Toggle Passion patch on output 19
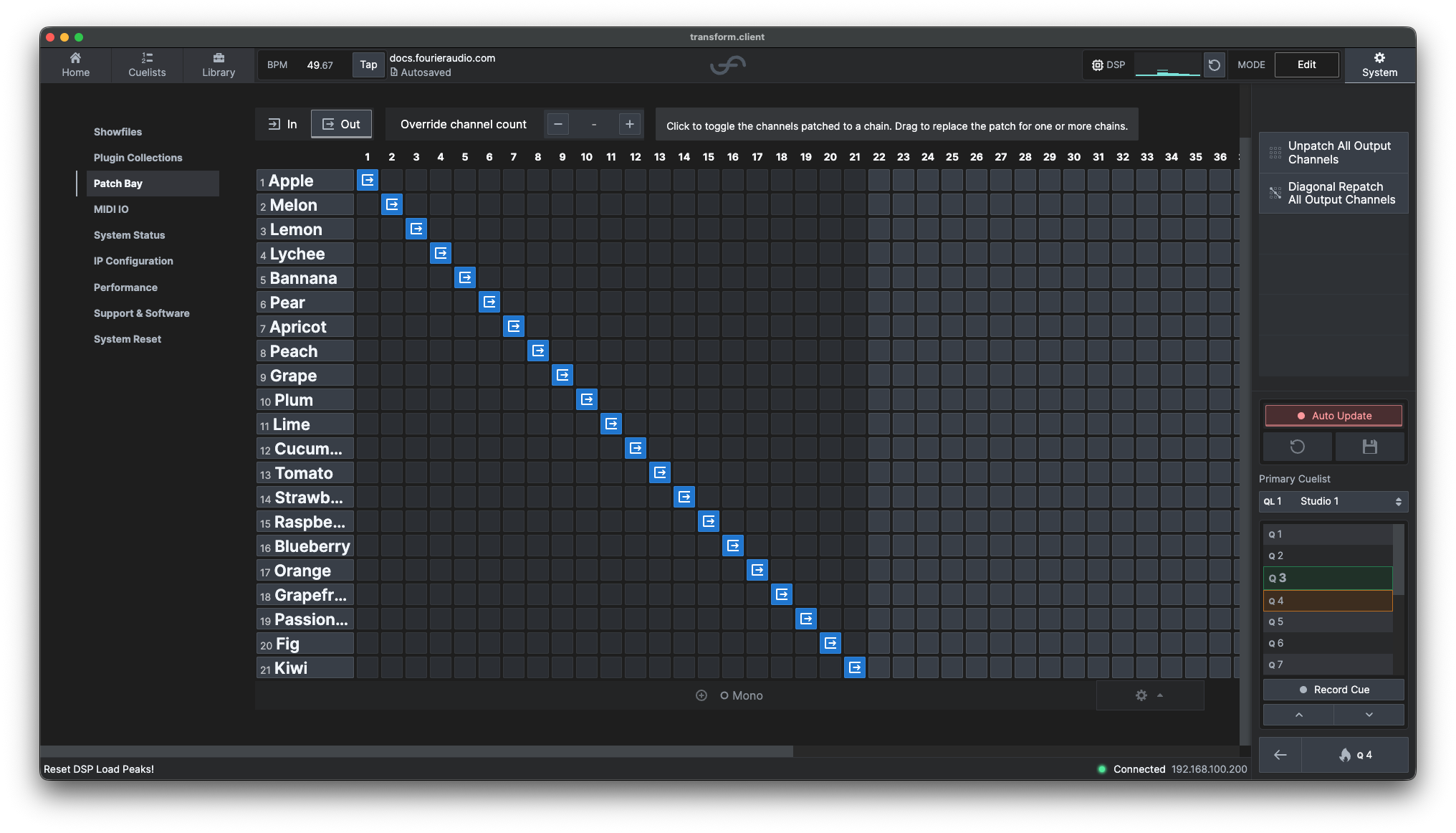The width and height of the screenshot is (1456, 833). pos(806,619)
